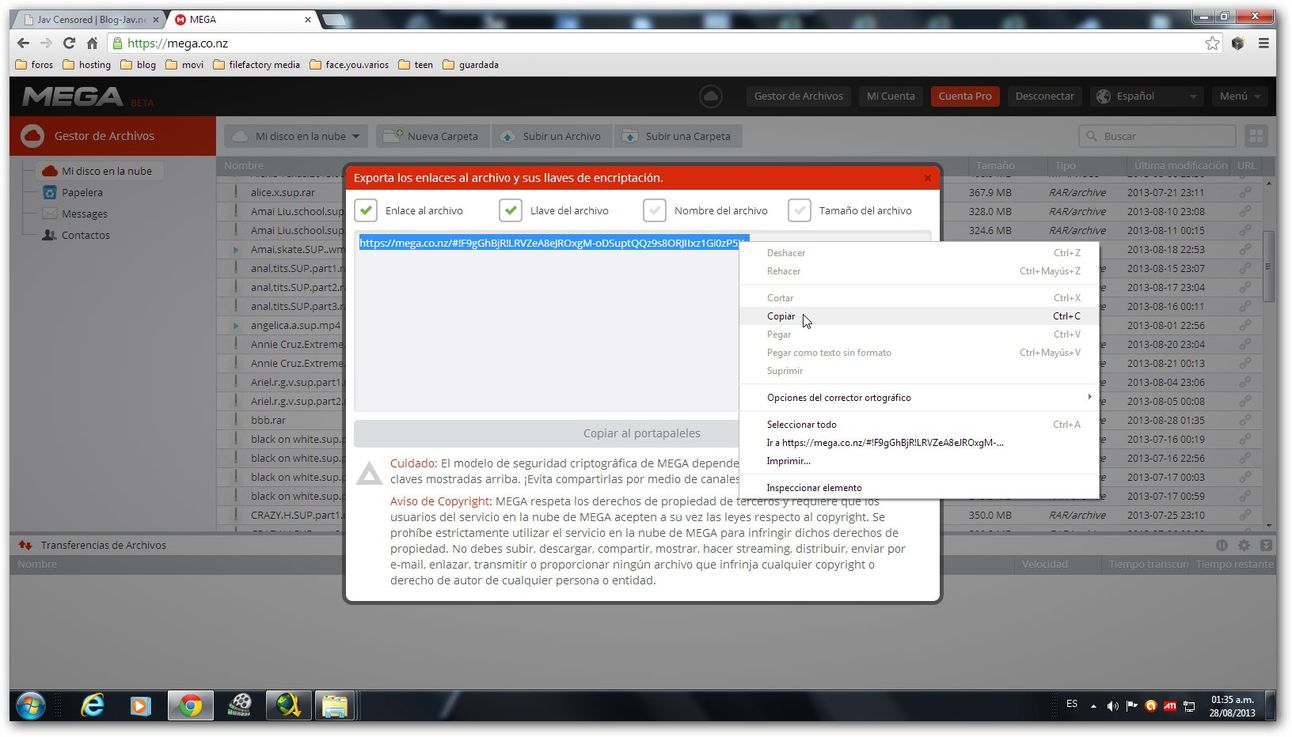Click the Buscar search field
The image size is (1292, 737).
pyautogui.click(x=1157, y=136)
